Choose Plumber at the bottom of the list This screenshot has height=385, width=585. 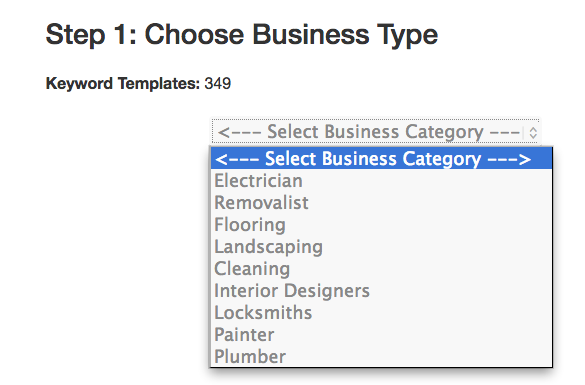[381, 356]
